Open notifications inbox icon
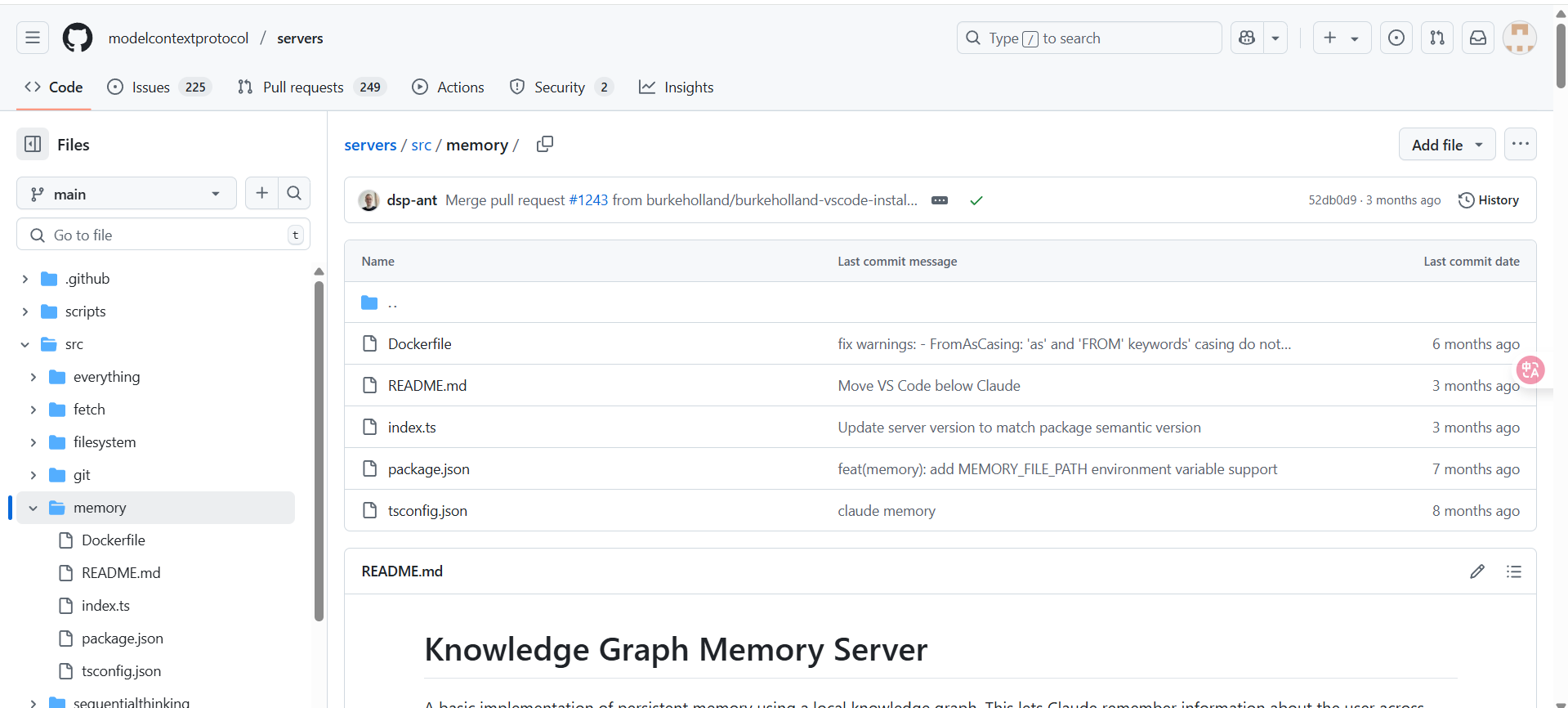 click(x=1478, y=38)
